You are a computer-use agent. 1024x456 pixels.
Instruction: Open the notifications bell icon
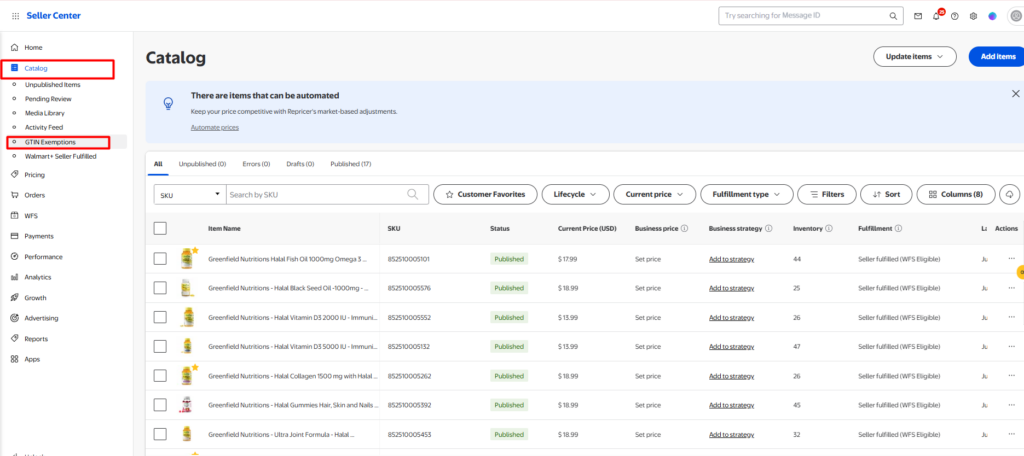click(x=936, y=16)
